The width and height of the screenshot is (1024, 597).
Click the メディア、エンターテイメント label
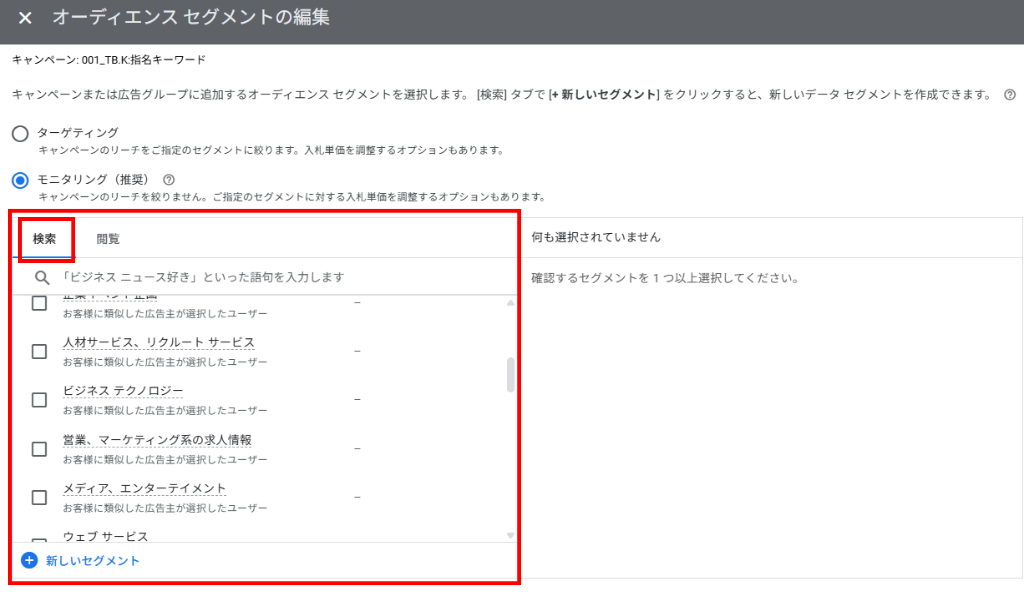pyautogui.click(x=144, y=489)
